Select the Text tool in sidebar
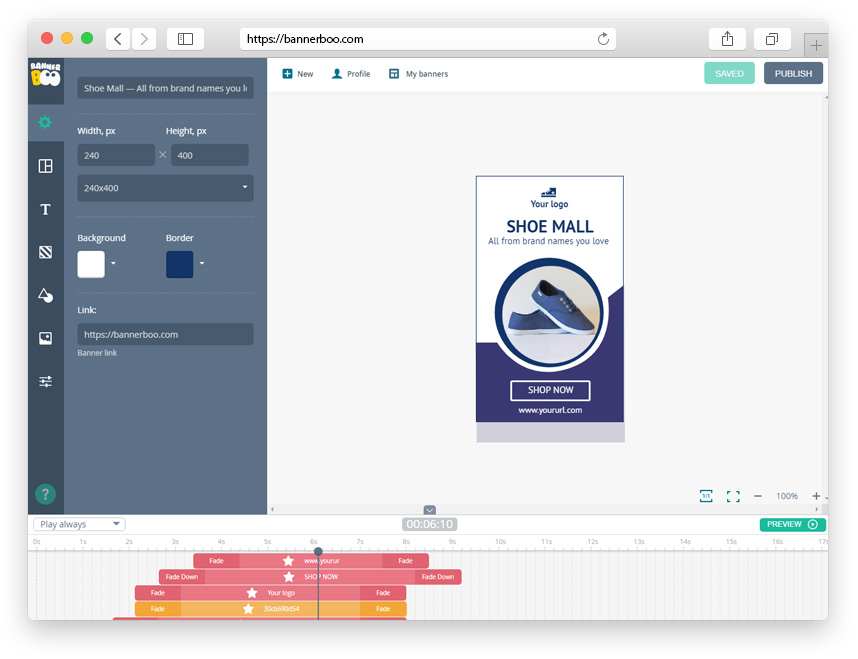This screenshot has width=858, height=659. point(45,210)
